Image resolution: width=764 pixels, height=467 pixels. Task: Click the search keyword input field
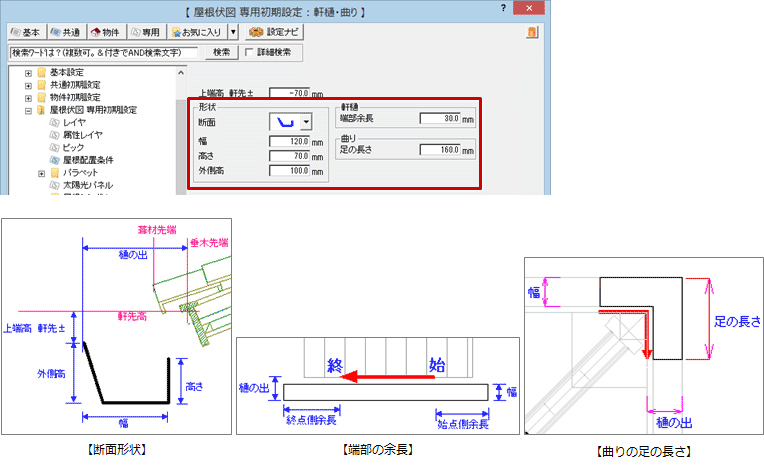(x=104, y=52)
